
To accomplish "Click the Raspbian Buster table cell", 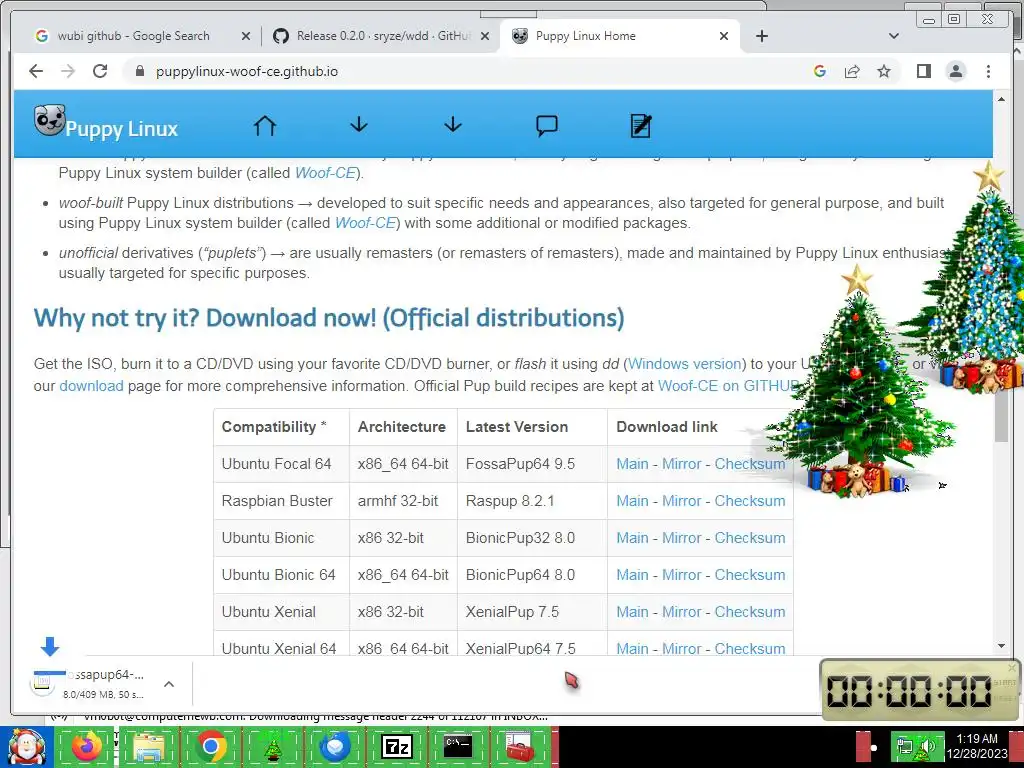I will pyautogui.click(x=281, y=501).
